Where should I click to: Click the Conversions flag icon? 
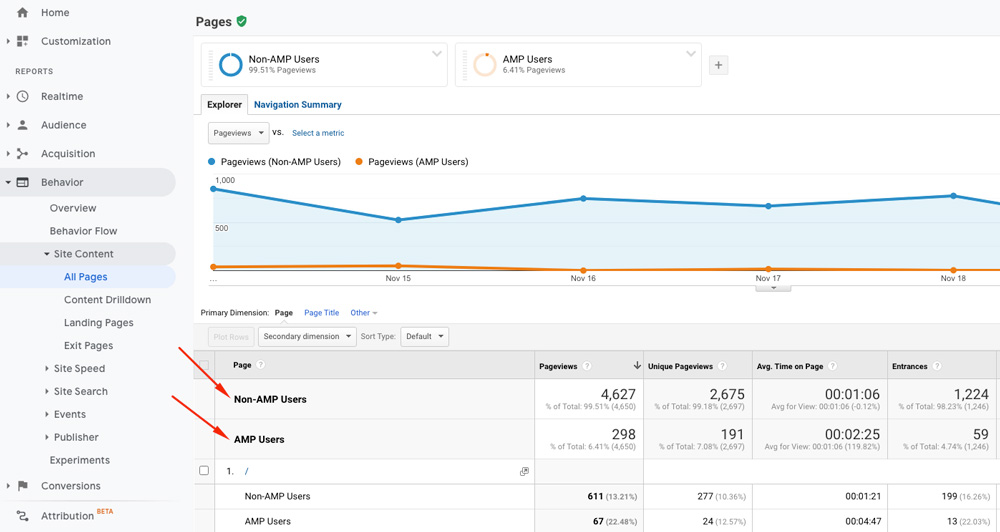click(x=22, y=486)
